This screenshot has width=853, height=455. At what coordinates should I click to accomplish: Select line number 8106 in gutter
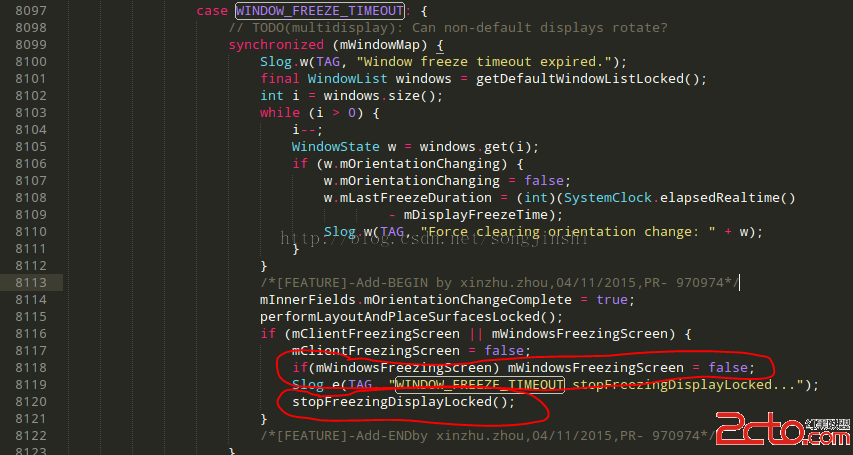(31, 164)
